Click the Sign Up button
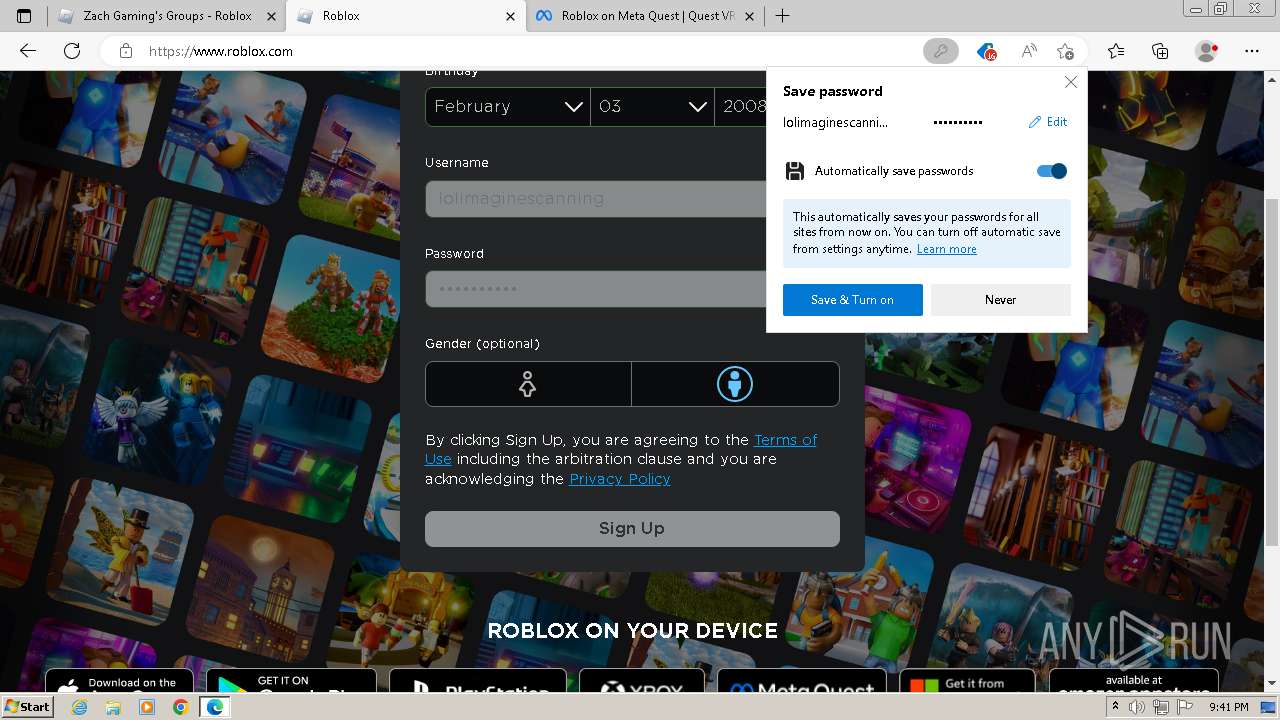 pyautogui.click(x=632, y=529)
